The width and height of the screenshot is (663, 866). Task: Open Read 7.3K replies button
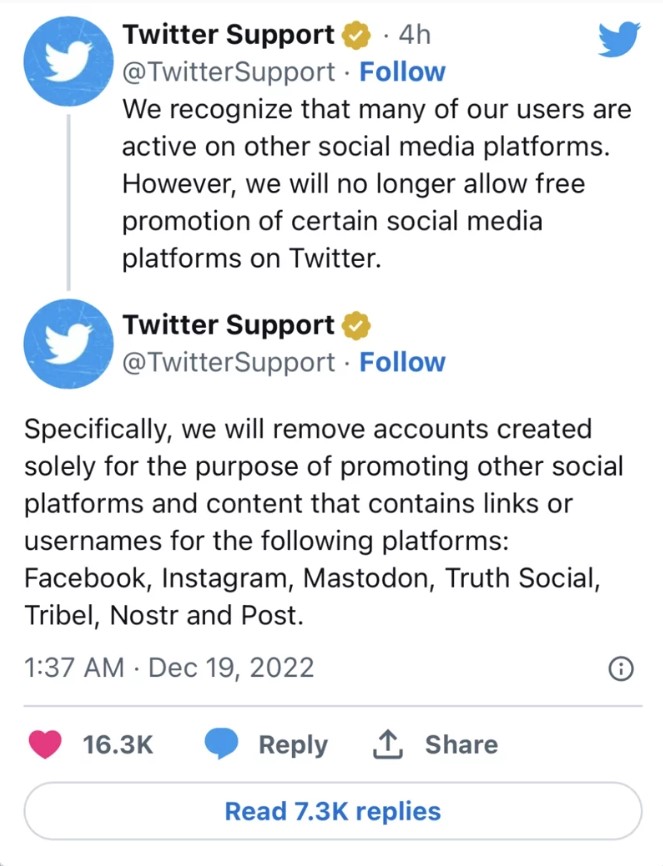click(x=333, y=811)
